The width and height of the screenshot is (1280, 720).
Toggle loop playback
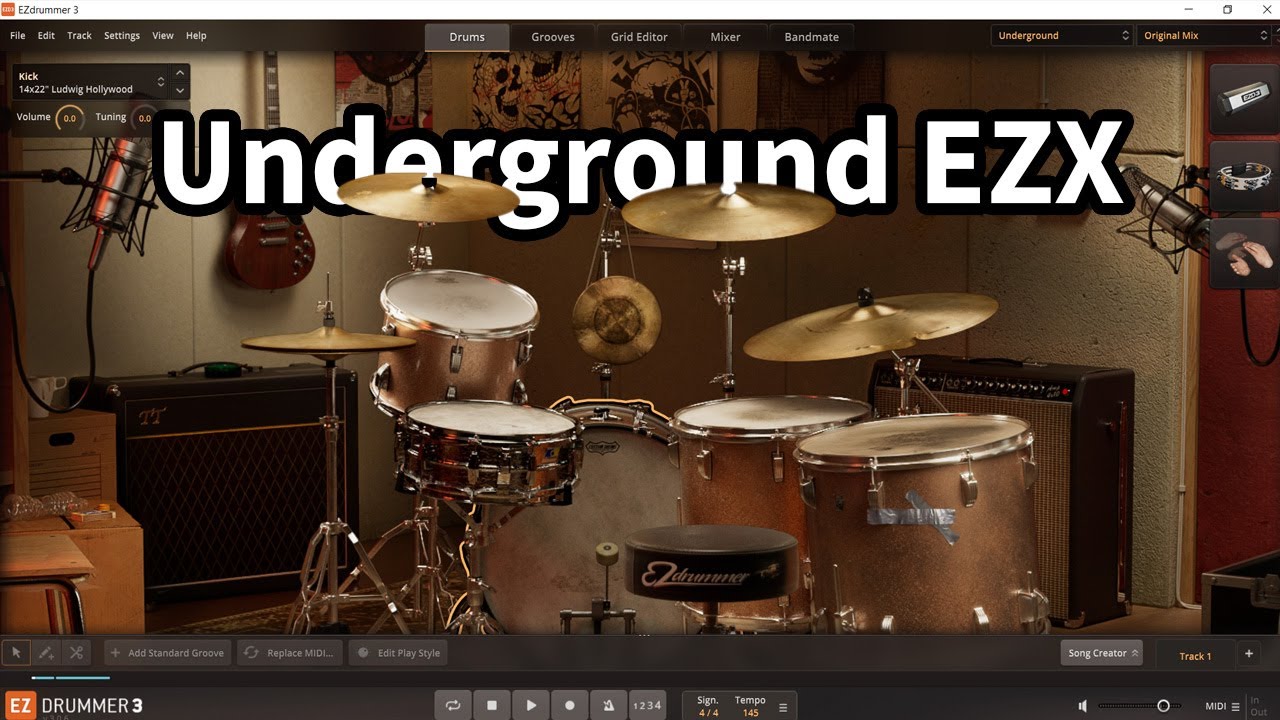(x=453, y=705)
